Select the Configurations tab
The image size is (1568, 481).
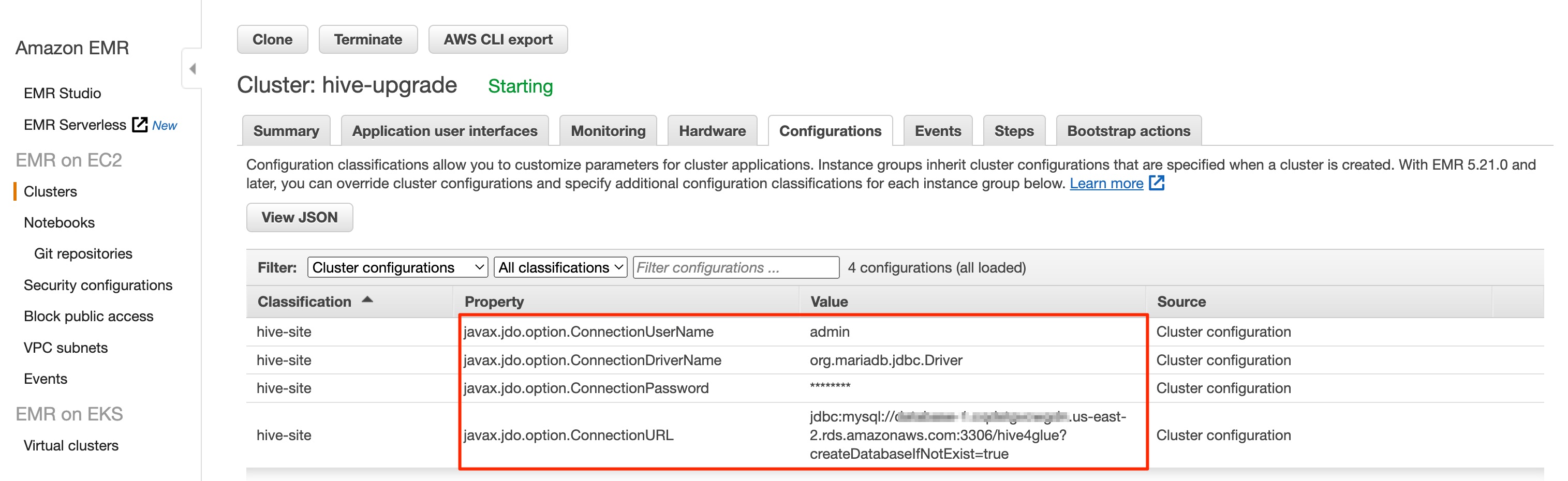click(x=830, y=131)
